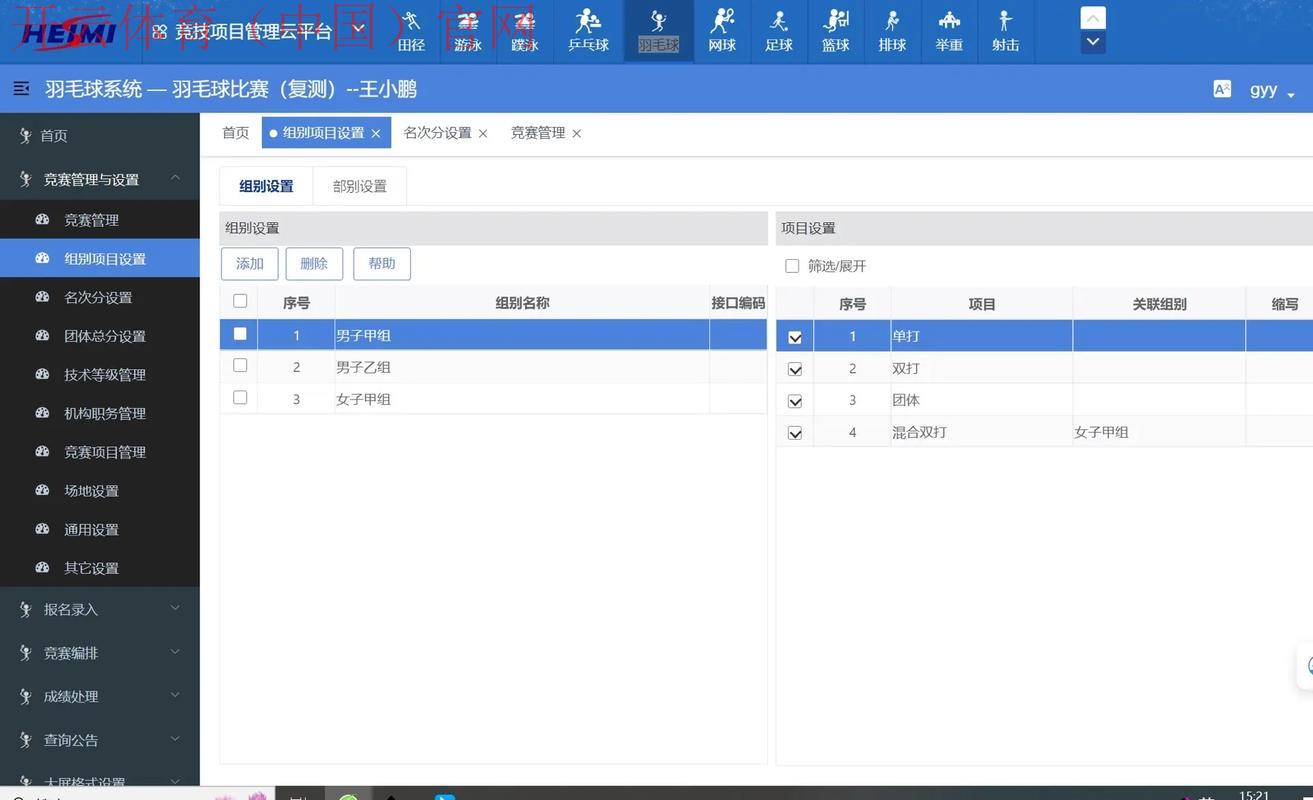Switch to the 乒乓球 (Table Tennis) module

pos(587,30)
